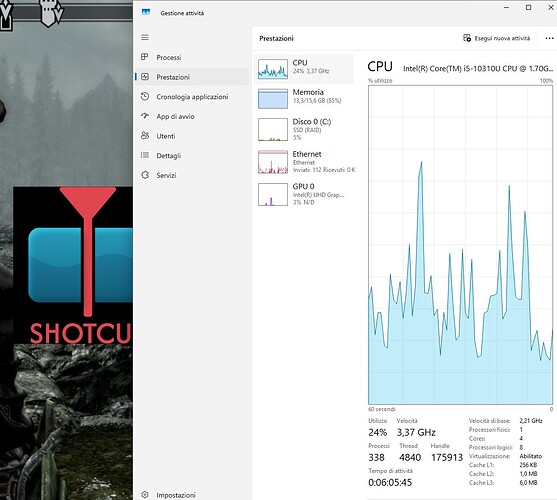557x500 pixels.
Task: Open the three-dot more options menu
Action: tap(549, 38)
